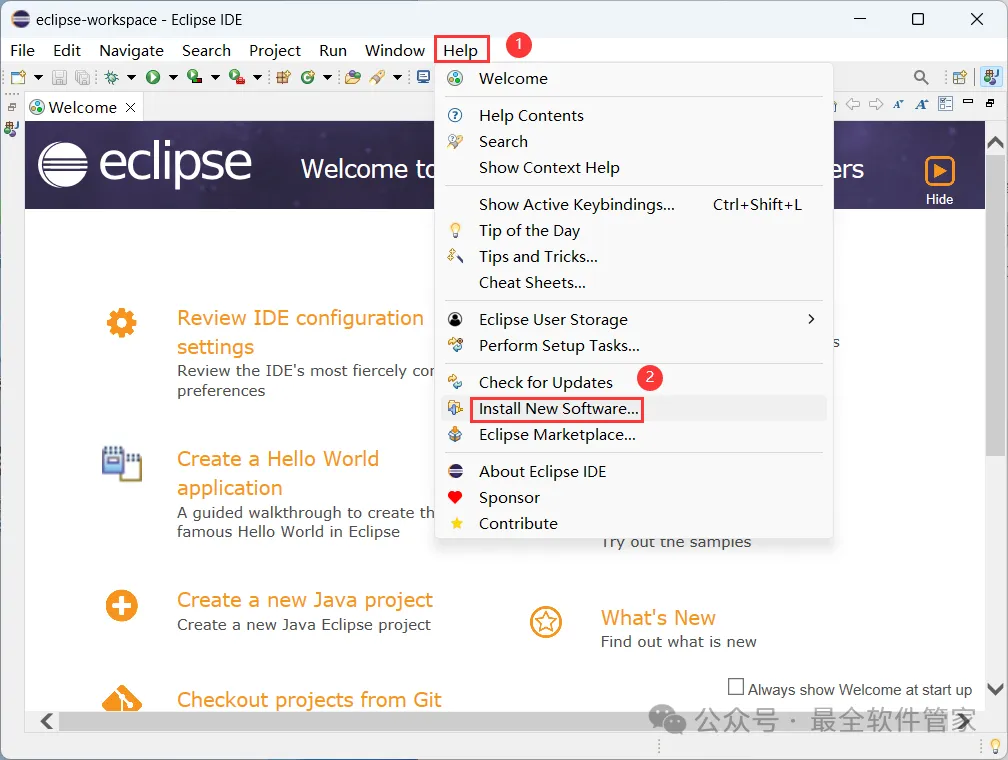Toggle Always show Welcome at start up checkbox

735,687
